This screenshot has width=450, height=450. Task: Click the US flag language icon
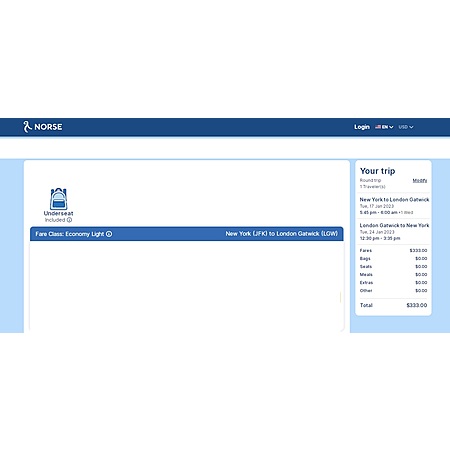378,127
